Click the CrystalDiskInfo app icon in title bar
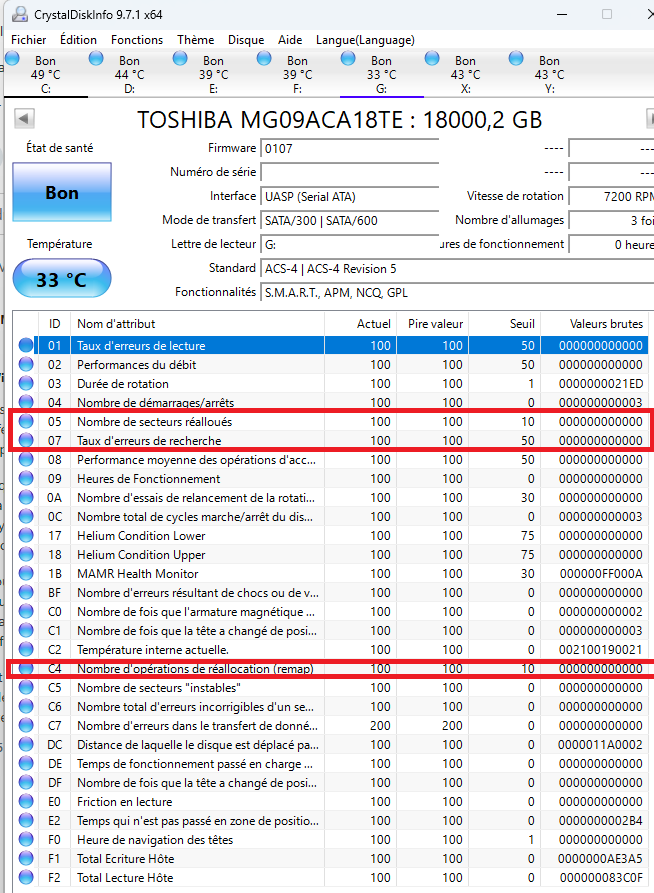The image size is (654, 893). pyautogui.click(x=20, y=14)
